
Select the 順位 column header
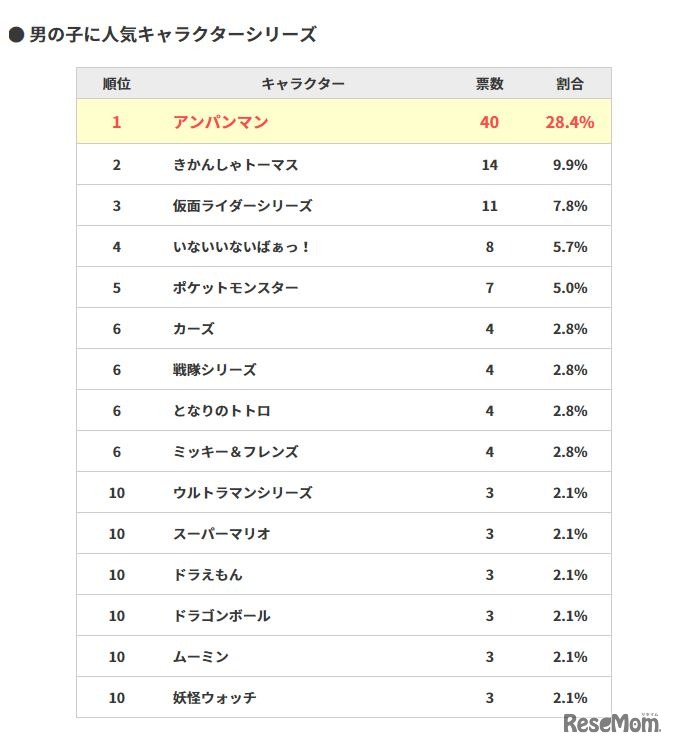click(x=117, y=84)
